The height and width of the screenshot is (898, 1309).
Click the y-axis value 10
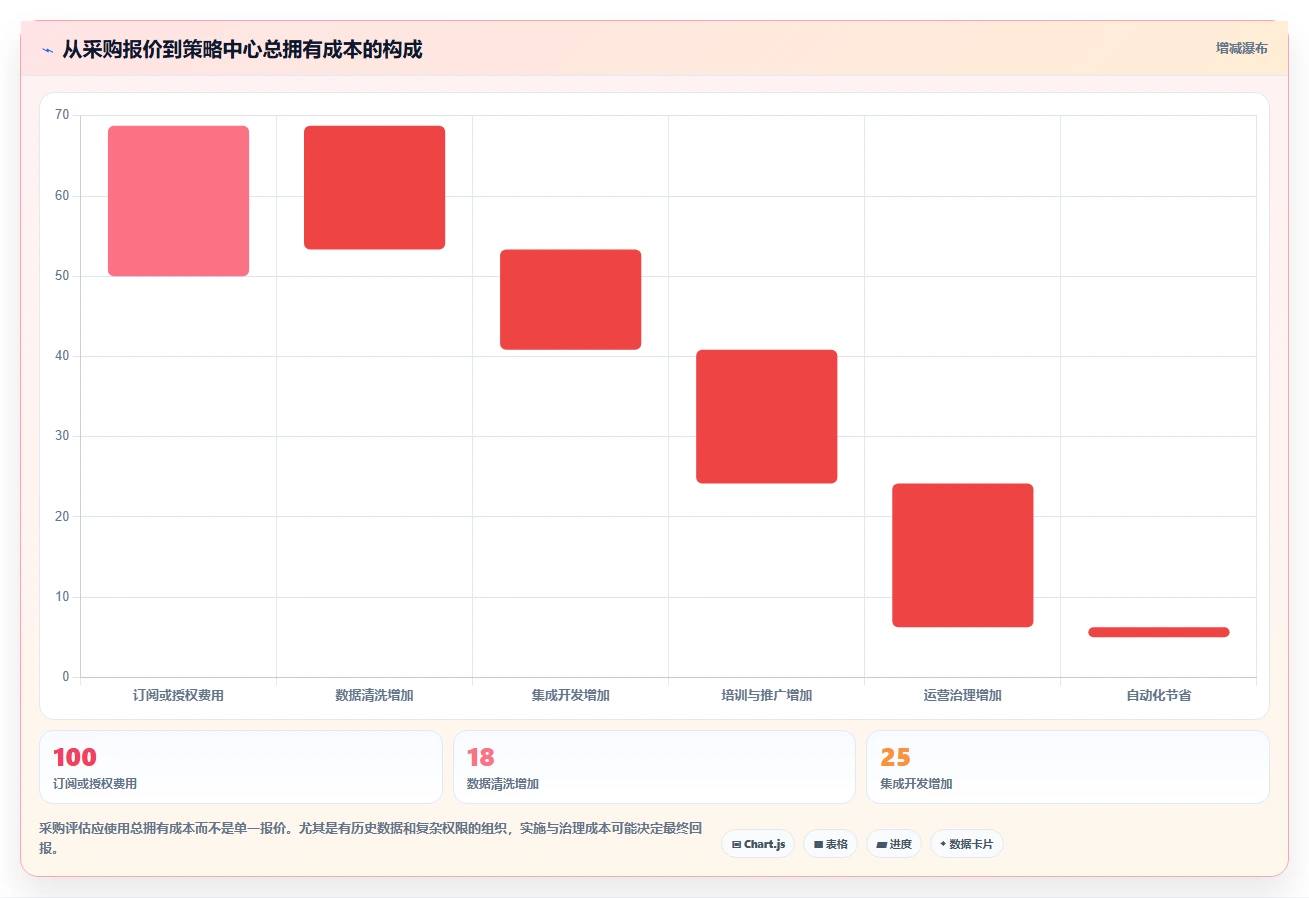point(62,597)
